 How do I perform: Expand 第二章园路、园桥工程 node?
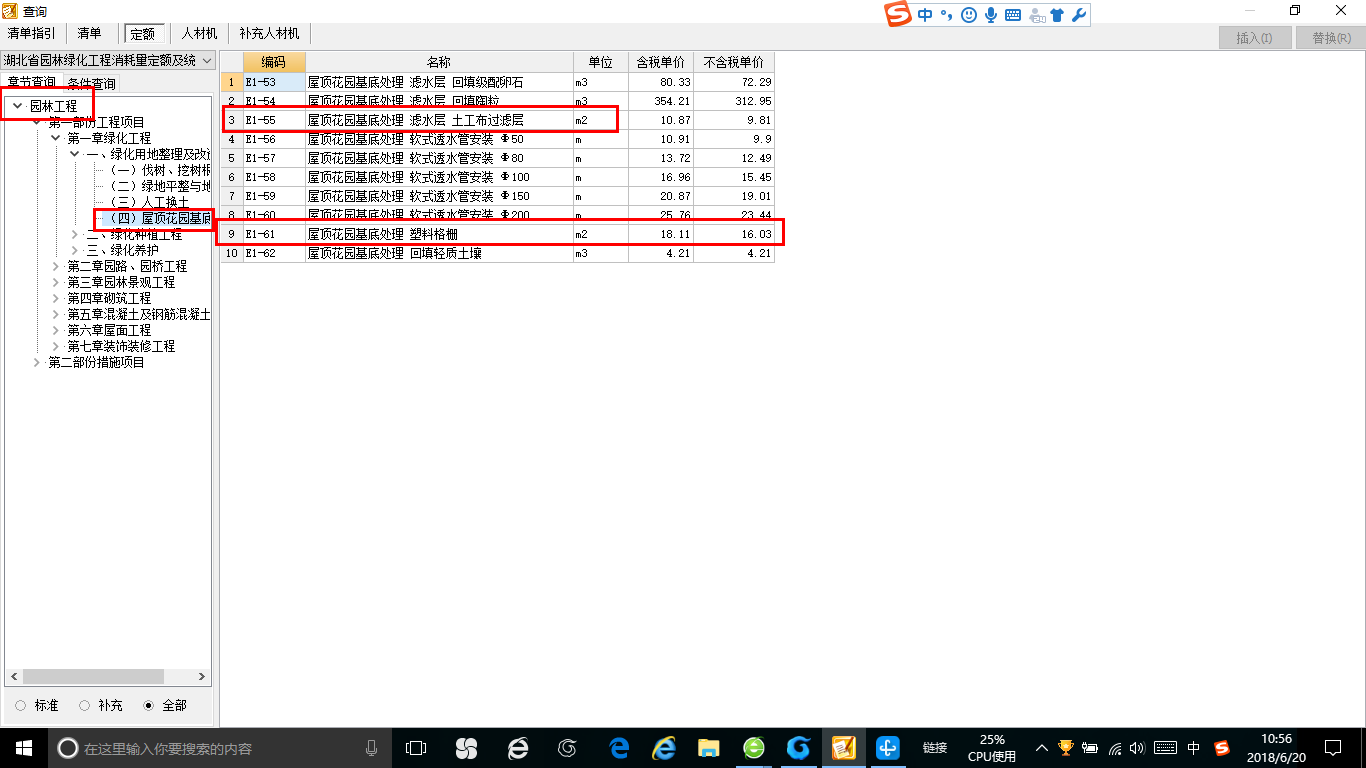[55, 266]
